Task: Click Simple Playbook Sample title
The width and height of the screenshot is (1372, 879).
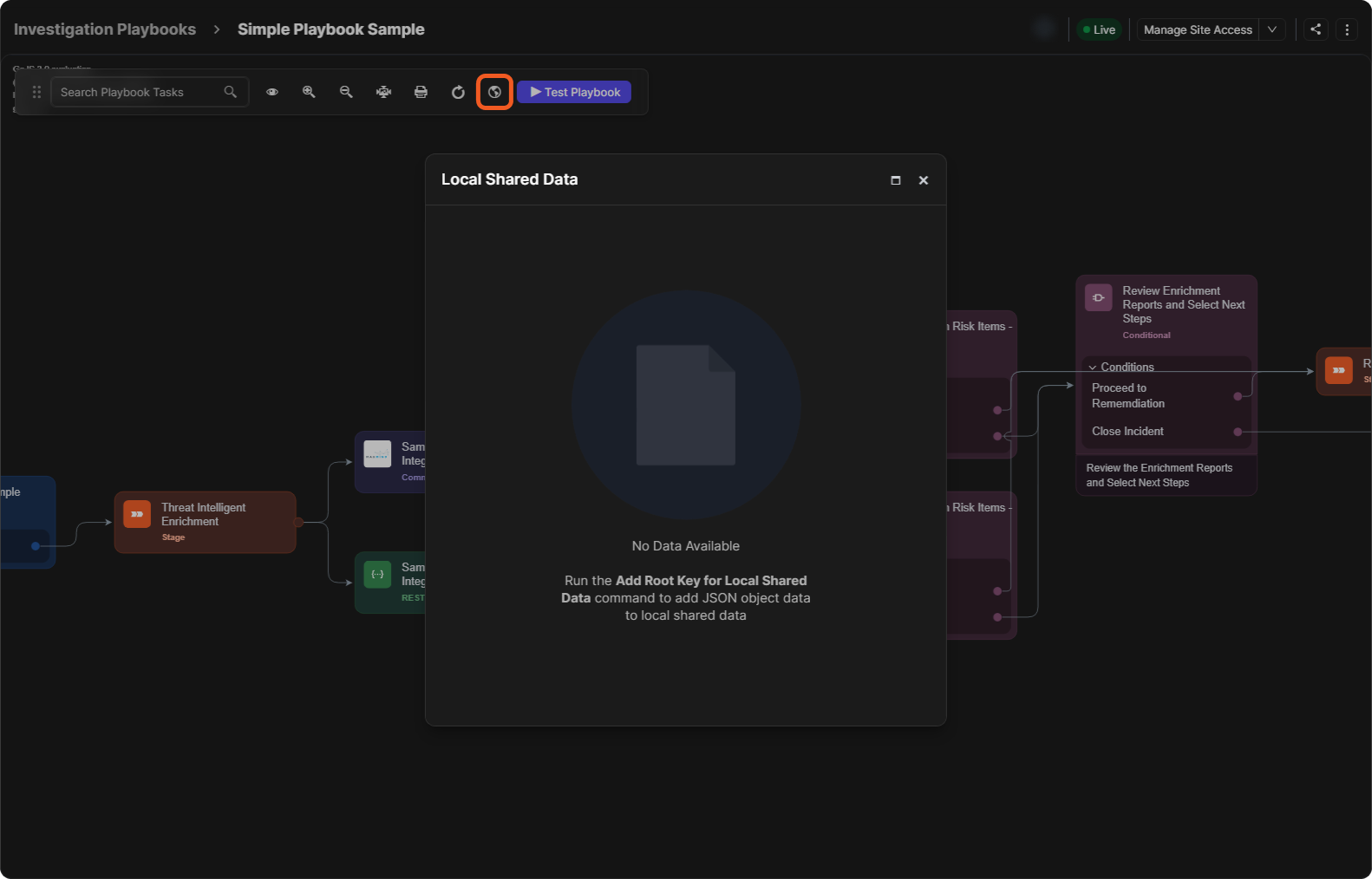Action: [x=331, y=29]
